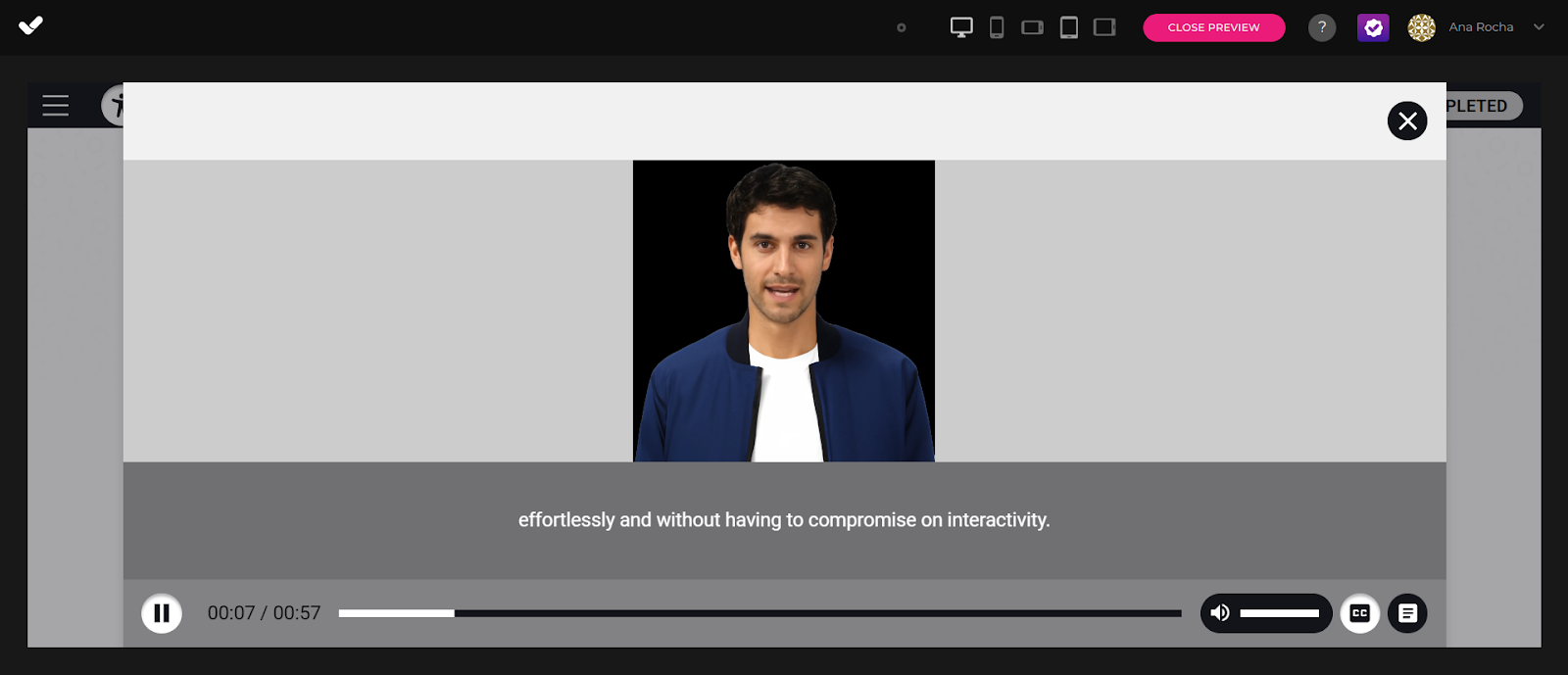Switch to tablet landscape preview
This screenshot has height=675, width=1568.
click(x=1104, y=27)
